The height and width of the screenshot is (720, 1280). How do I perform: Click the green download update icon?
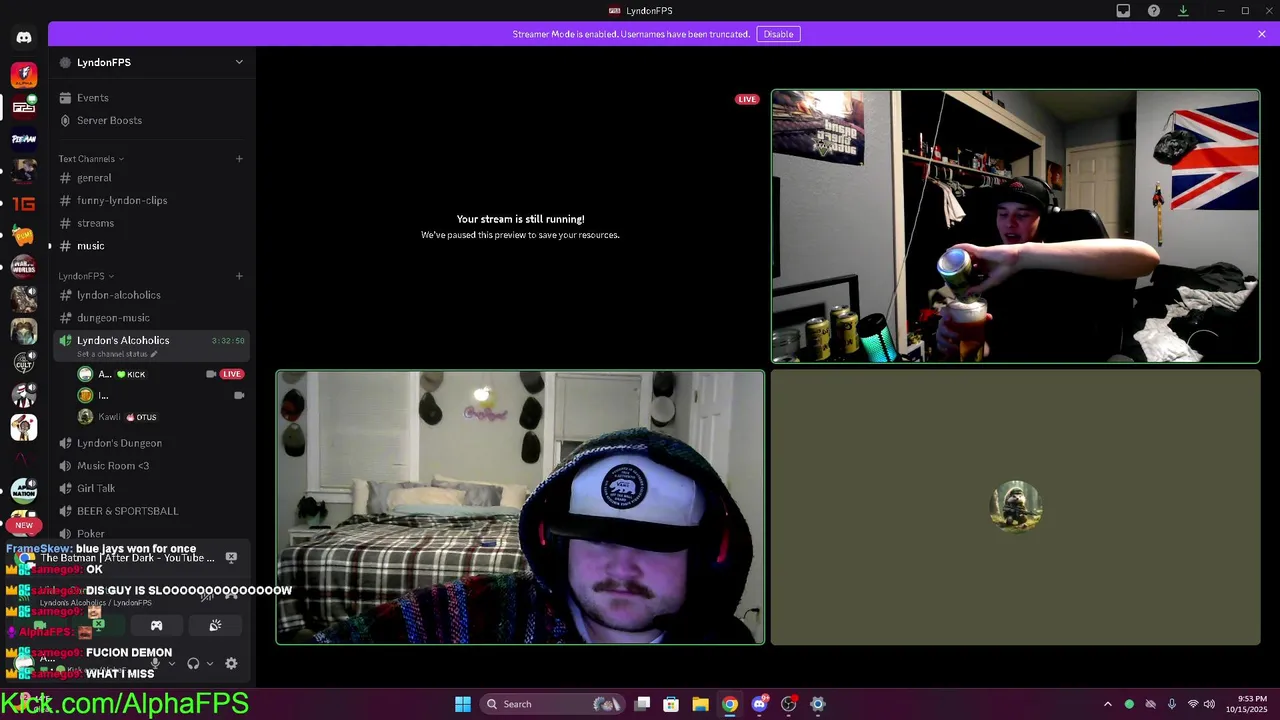coord(1183,11)
